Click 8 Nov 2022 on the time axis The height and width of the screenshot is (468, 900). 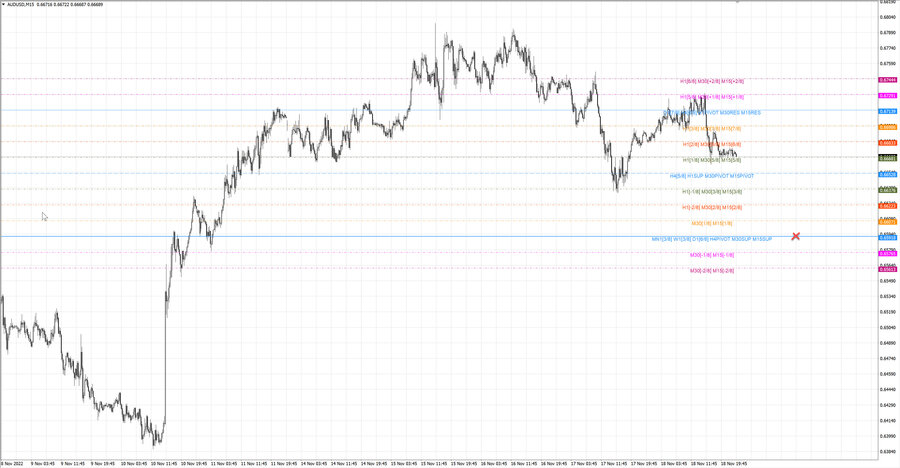point(12,463)
